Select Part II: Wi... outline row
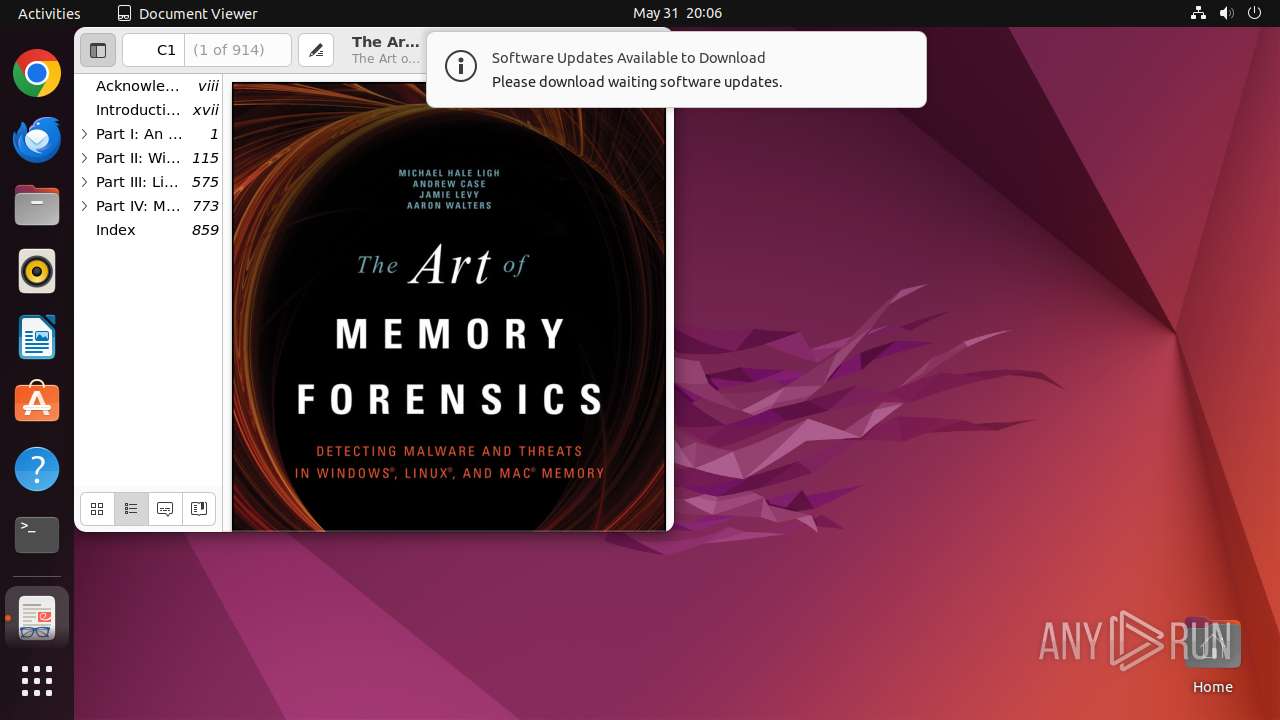The height and width of the screenshot is (720, 1280). pyautogui.click(x=149, y=158)
